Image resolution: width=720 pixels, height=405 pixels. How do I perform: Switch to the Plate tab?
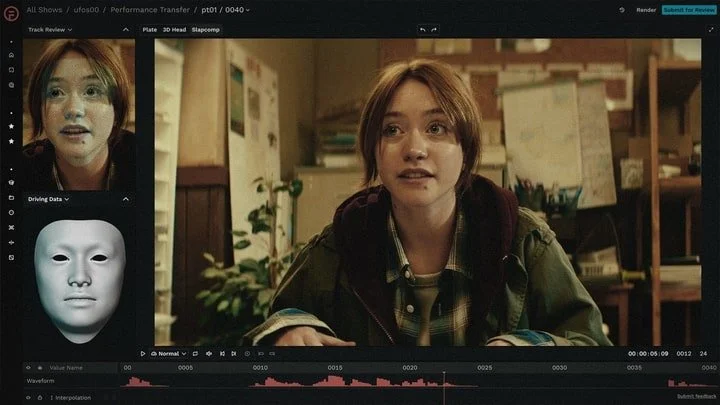pos(149,30)
